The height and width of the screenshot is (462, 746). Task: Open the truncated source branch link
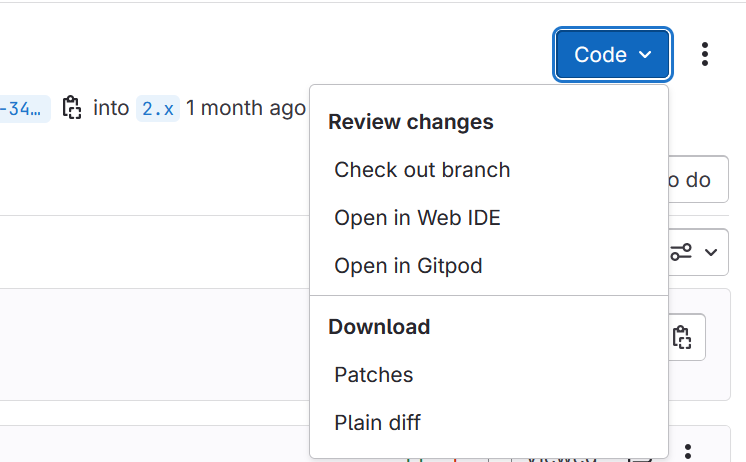tap(24, 108)
